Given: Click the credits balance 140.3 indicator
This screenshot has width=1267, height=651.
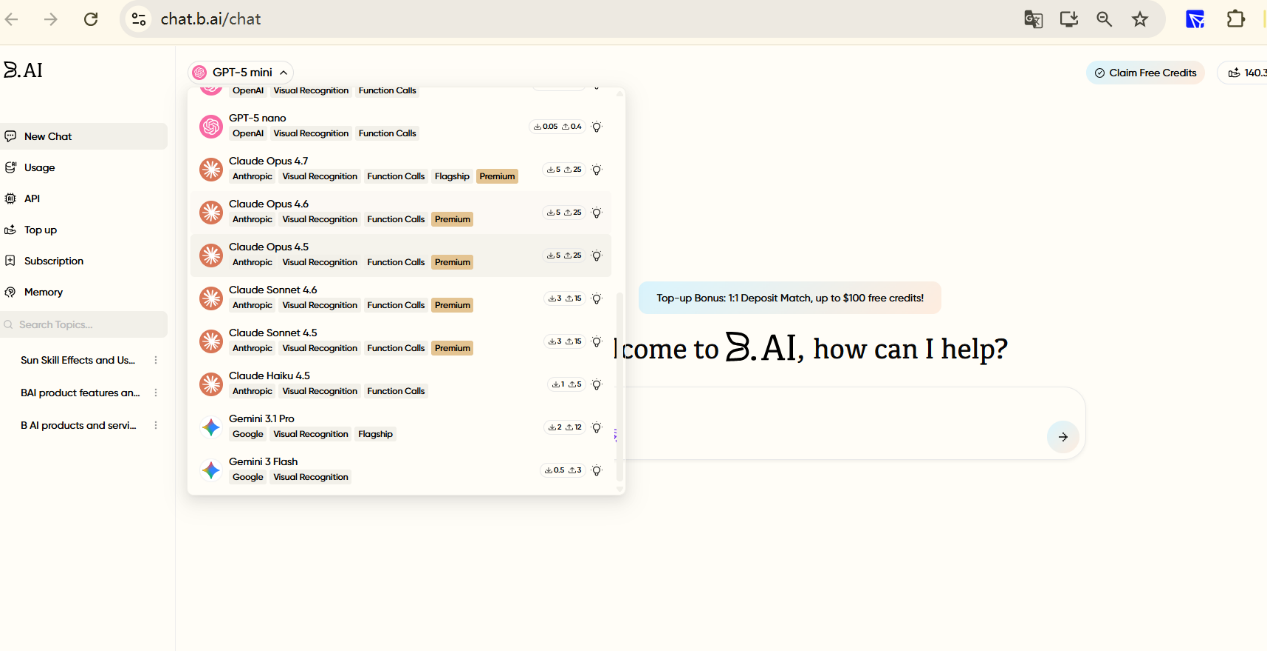Looking at the screenshot, I should pos(1243,73).
